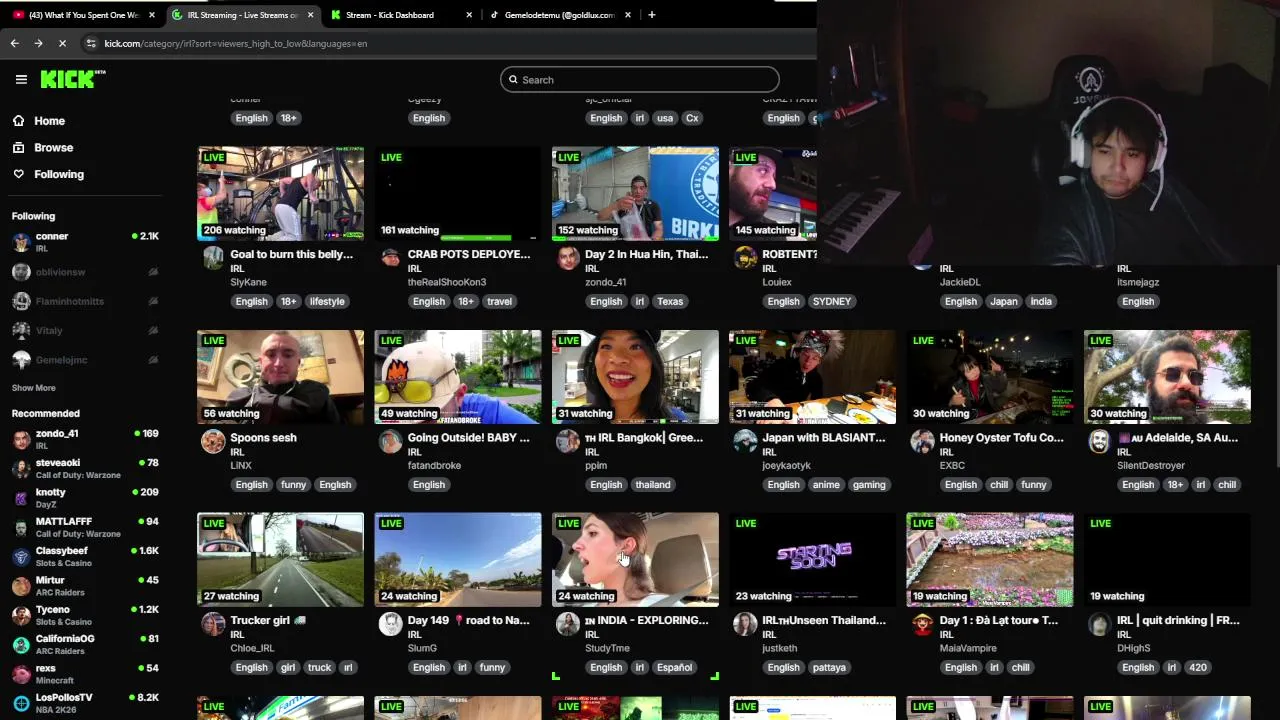This screenshot has height=720, width=1280.
Task: Select travel tag under theRealShooKon3 stream
Action: pos(499,301)
